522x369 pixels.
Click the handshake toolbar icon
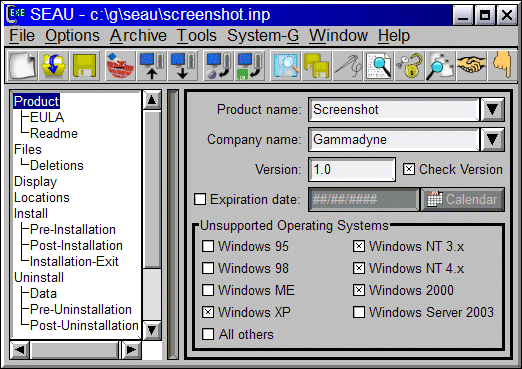(472, 65)
